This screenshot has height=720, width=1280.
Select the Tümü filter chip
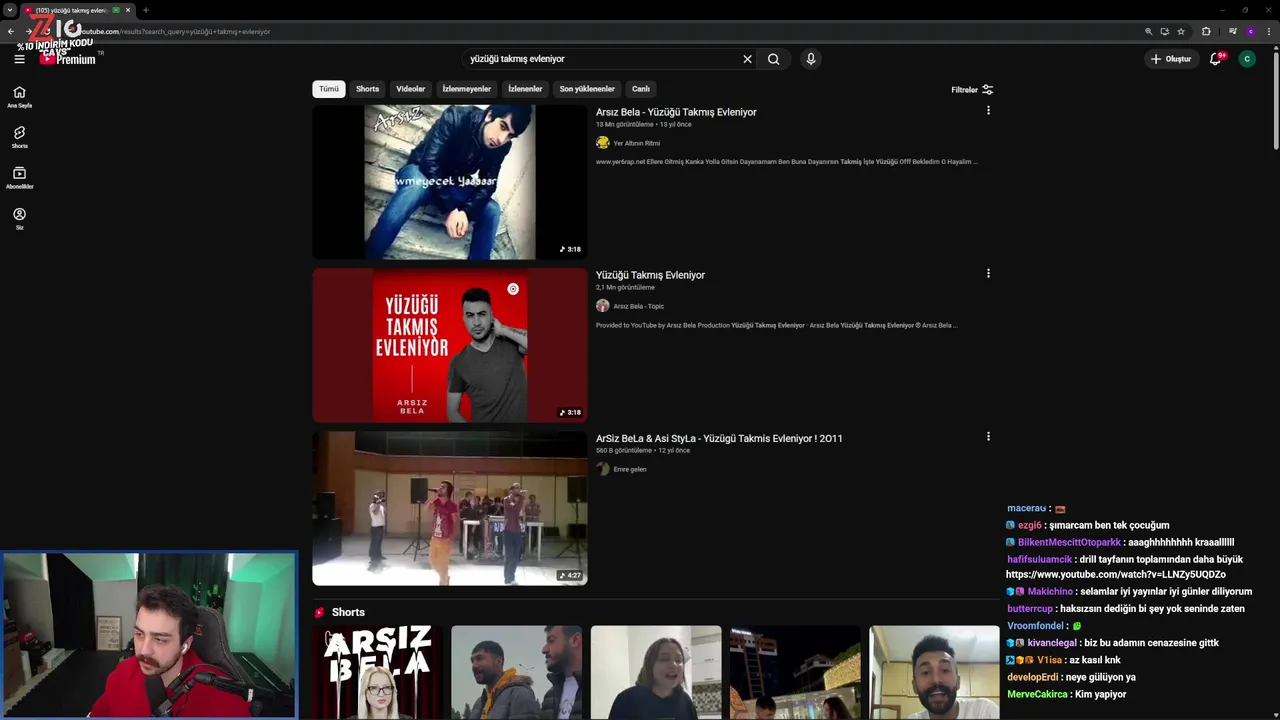tap(329, 89)
